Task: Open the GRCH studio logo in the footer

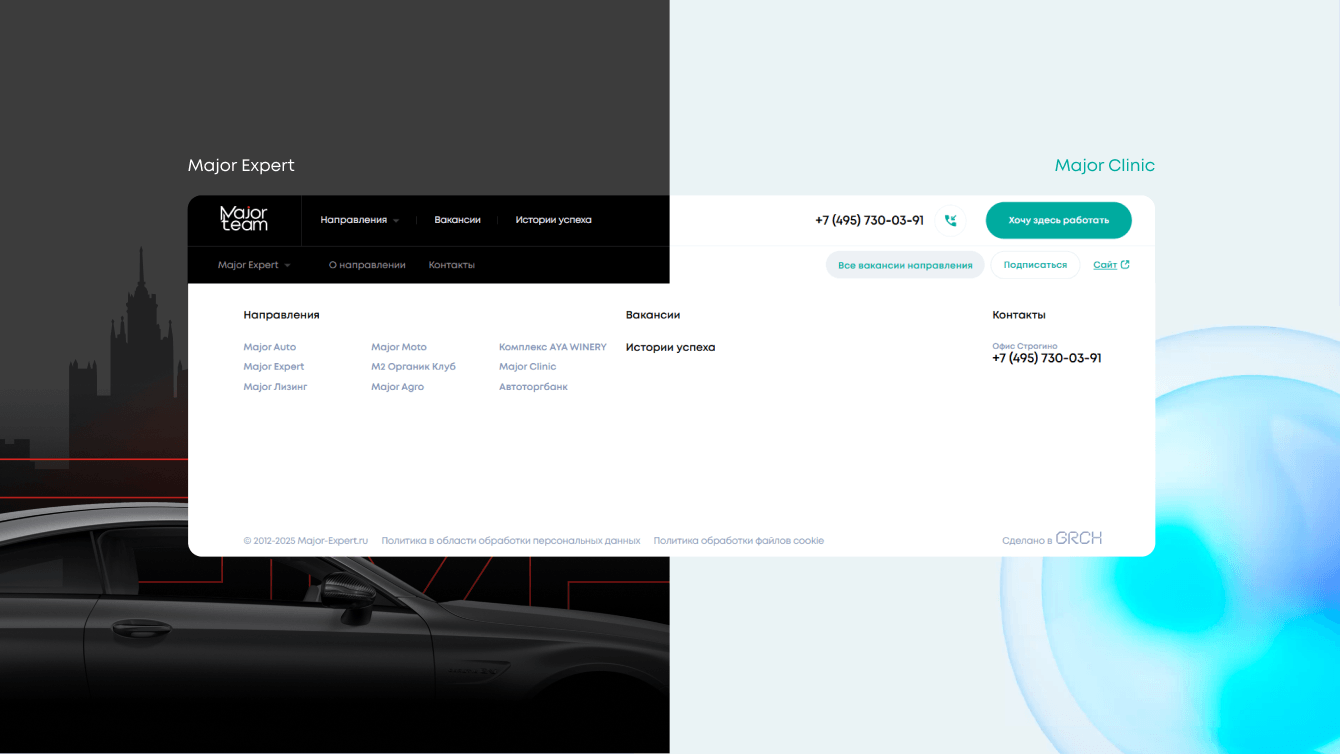Action: pos(1079,538)
